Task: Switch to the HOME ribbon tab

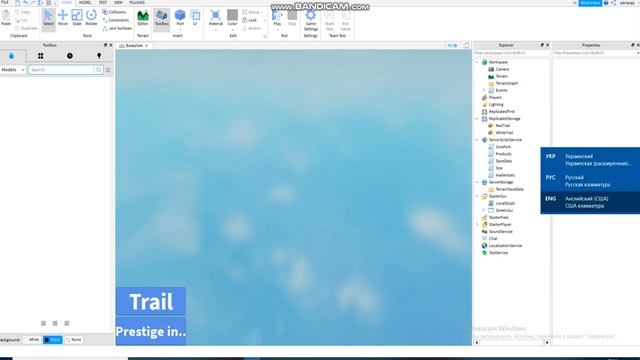Action: tap(67, 2)
